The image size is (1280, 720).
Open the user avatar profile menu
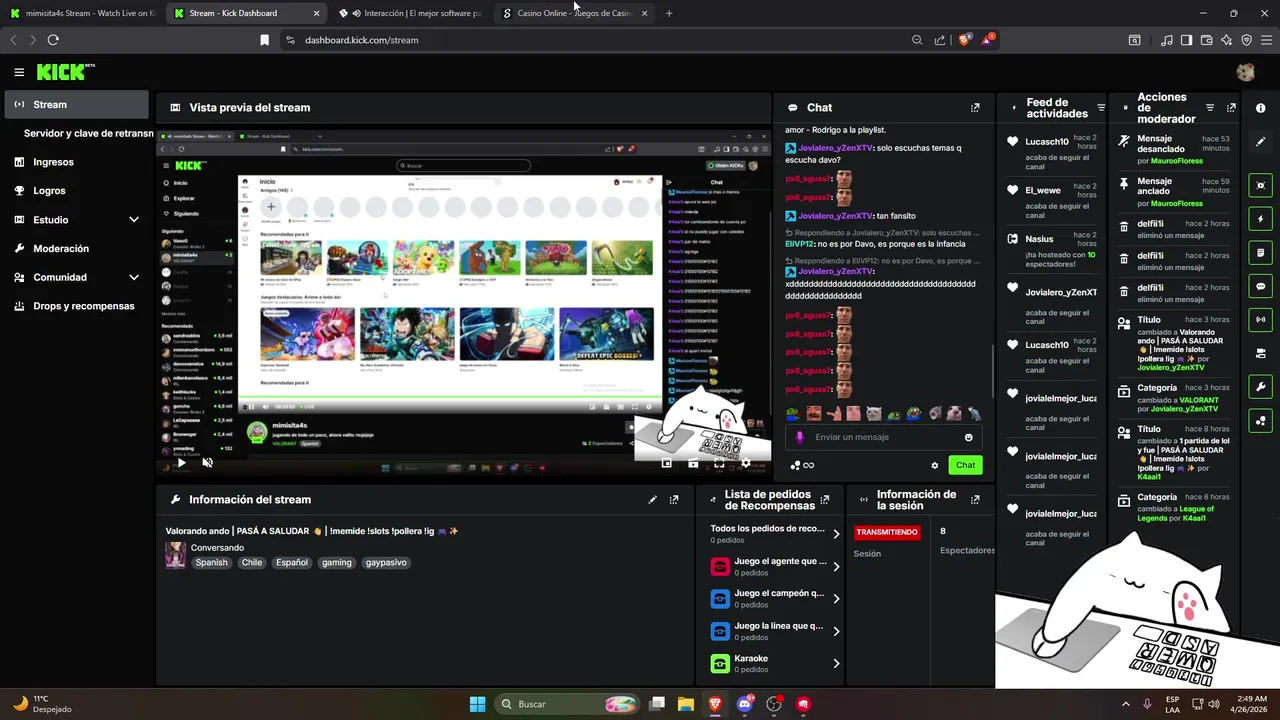point(1245,72)
